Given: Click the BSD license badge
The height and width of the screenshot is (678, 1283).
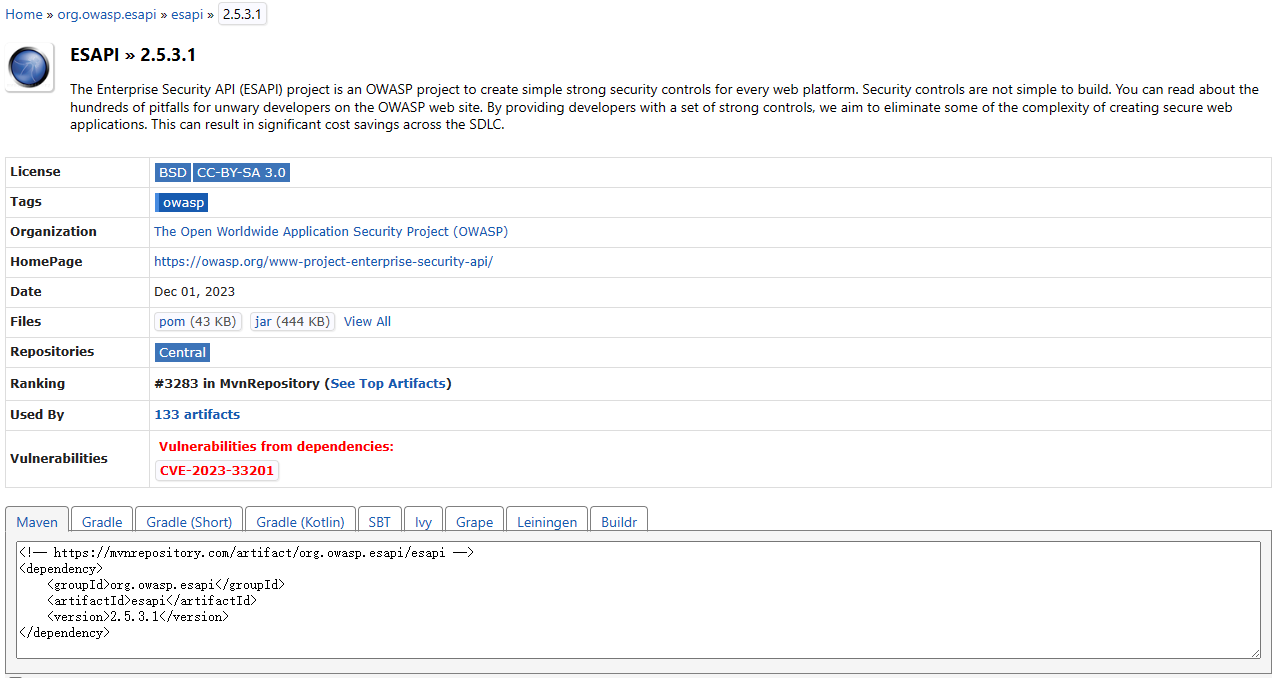Looking at the screenshot, I should click(x=172, y=172).
